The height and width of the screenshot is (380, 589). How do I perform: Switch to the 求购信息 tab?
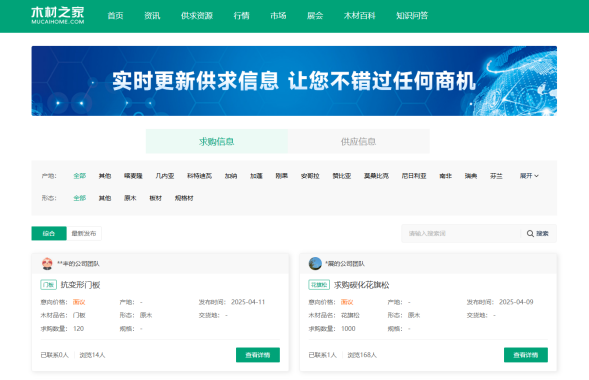pyautogui.click(x=217, y=141)
